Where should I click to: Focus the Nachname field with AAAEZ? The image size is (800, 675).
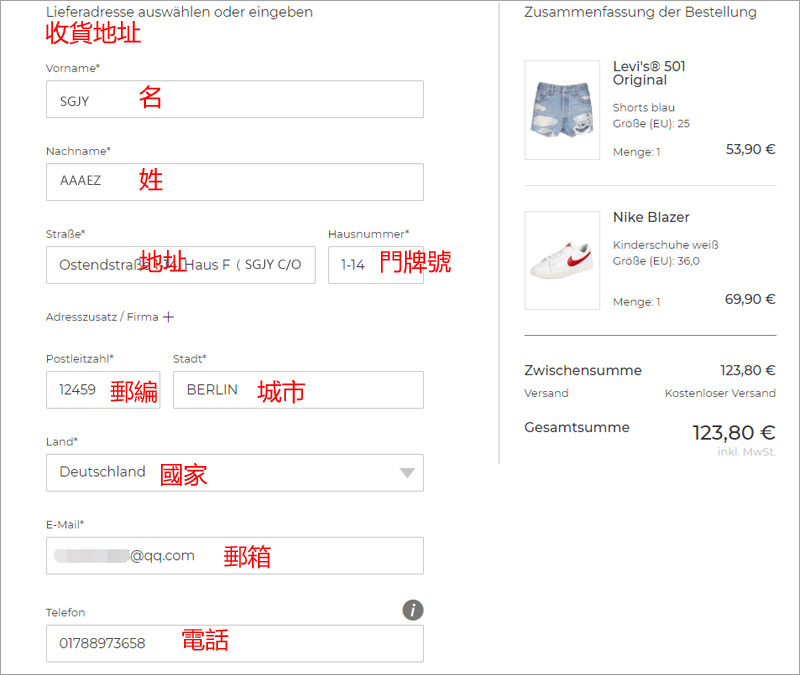pos(234,182)
